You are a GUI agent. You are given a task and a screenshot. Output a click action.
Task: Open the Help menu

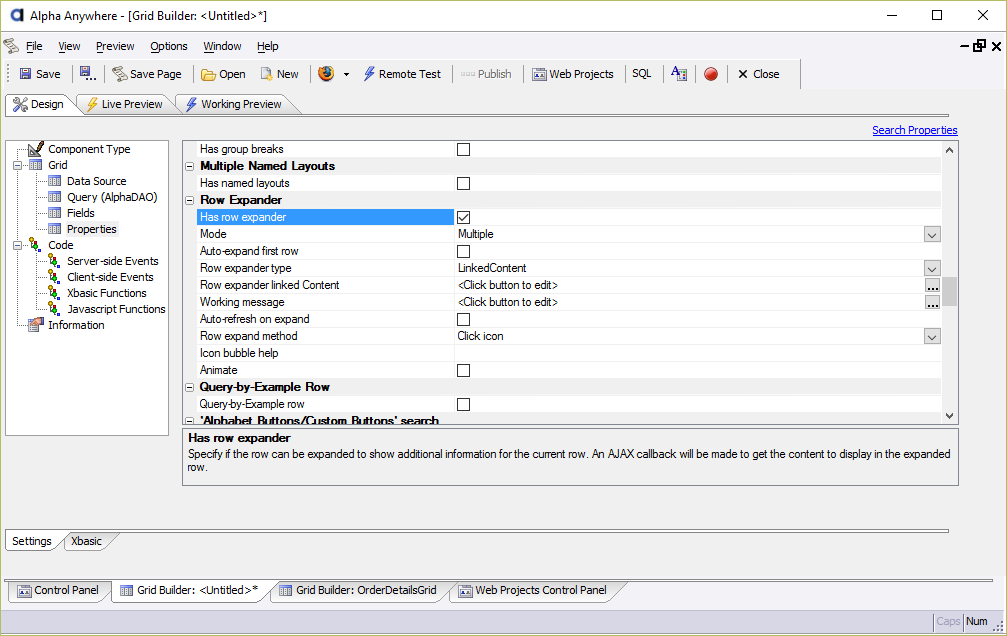268,46
